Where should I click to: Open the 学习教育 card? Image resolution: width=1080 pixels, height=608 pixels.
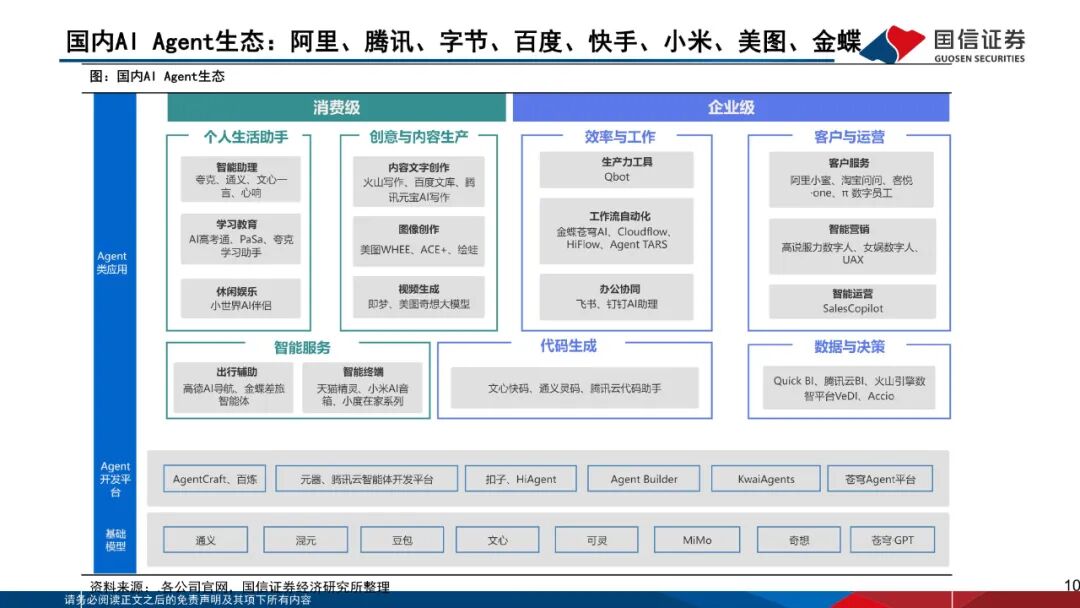pos(240,239)
